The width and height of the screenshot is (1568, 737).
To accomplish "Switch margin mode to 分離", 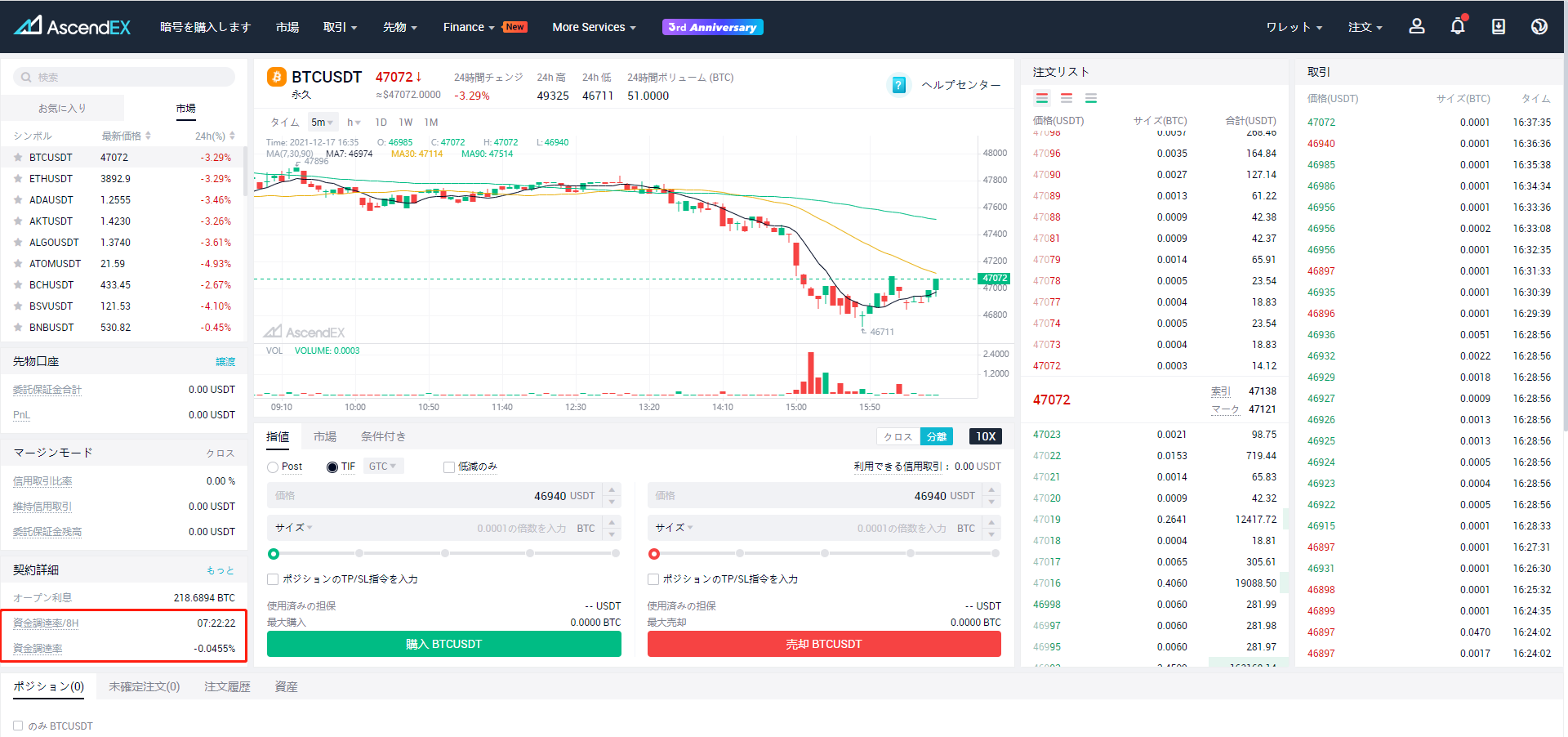I will click(x=937, y=436).
